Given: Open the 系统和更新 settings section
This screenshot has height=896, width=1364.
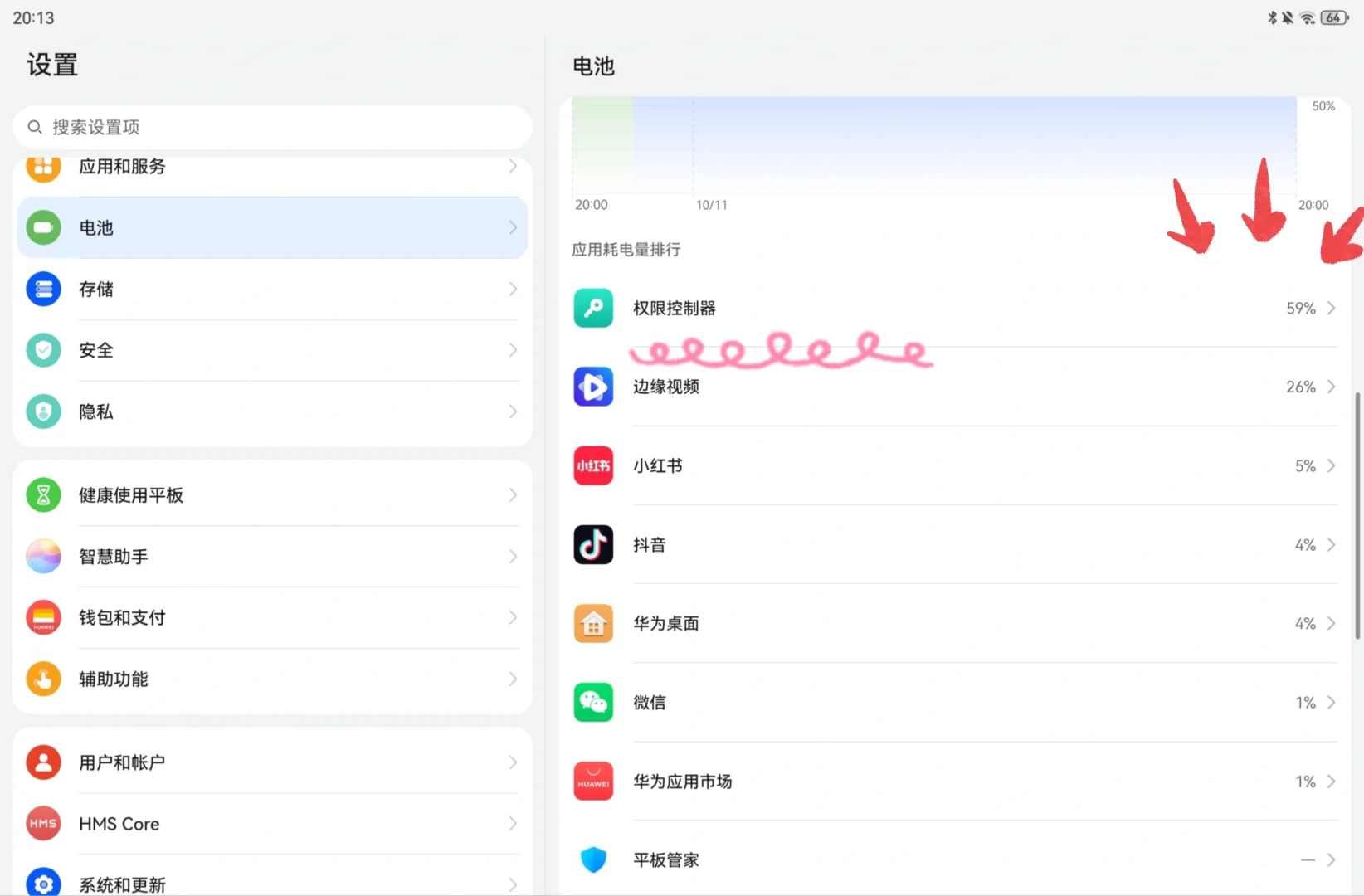Looking at the screenshot, I should click(x=249, y=883).
